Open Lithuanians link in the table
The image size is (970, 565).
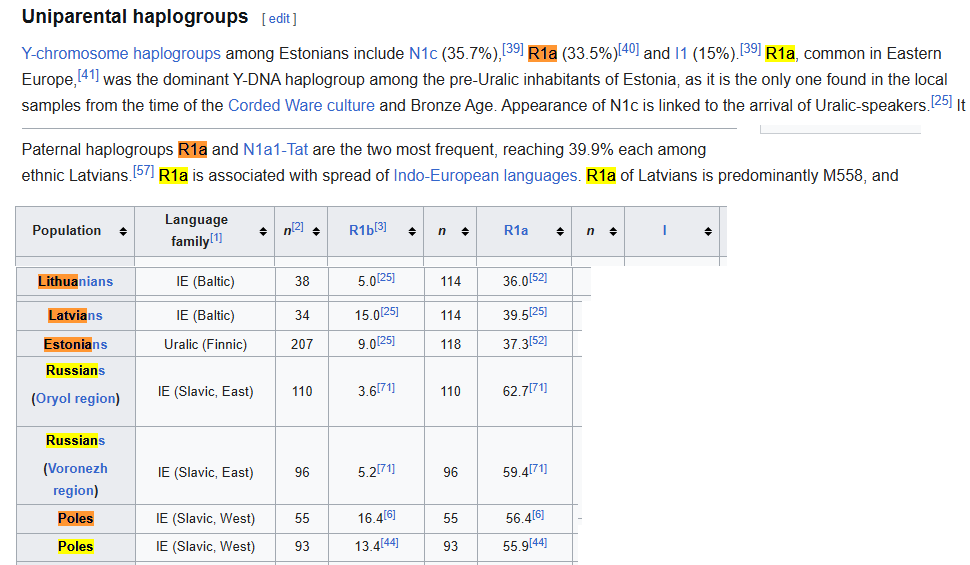pyautogui.click(x=76, y=282)
